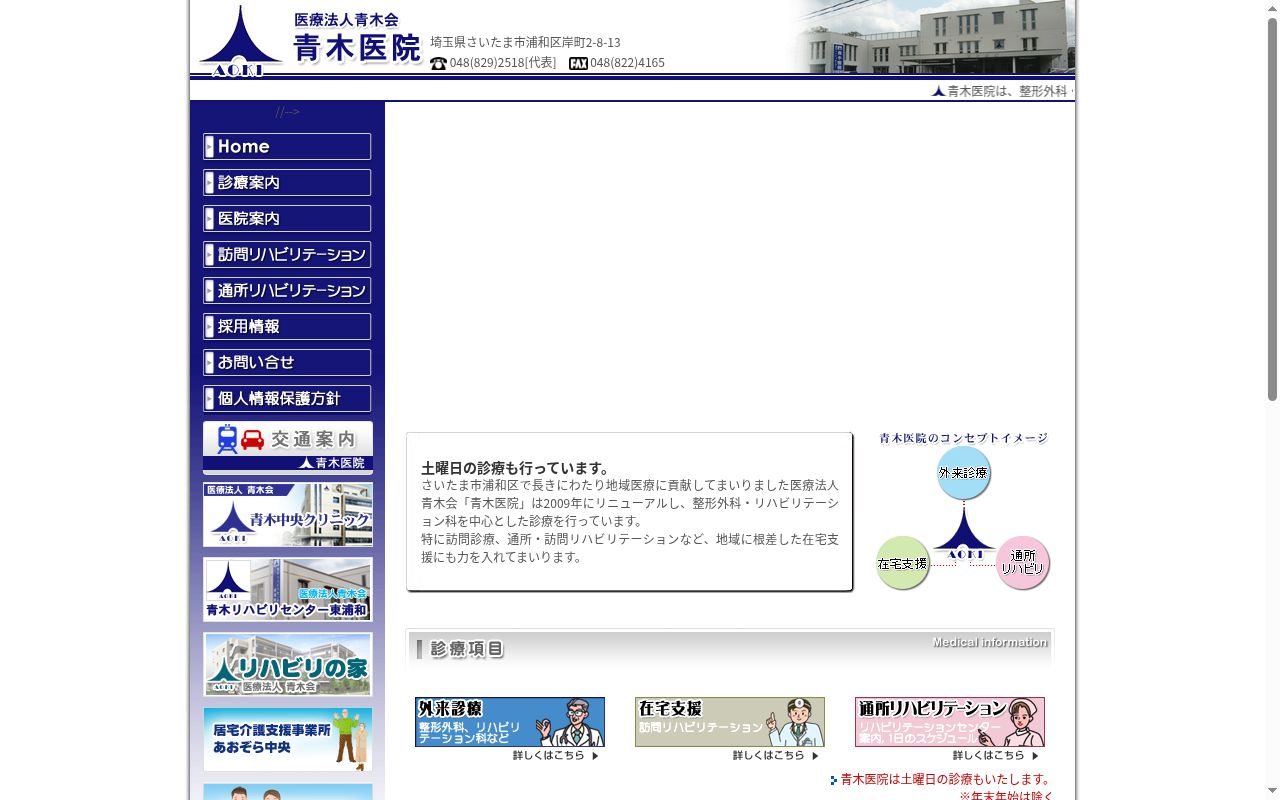Viewport: 1280px width, 800px height.
Task: Click the scrollbar down arrow
Action: coord(1272,792)
